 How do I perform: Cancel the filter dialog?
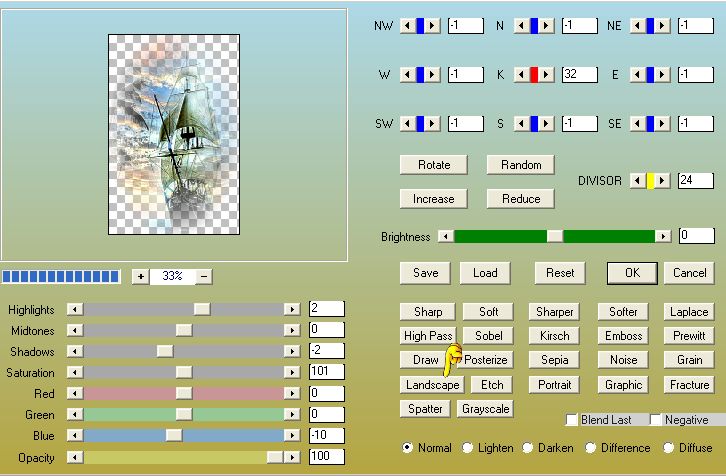(x=689, y=273)
